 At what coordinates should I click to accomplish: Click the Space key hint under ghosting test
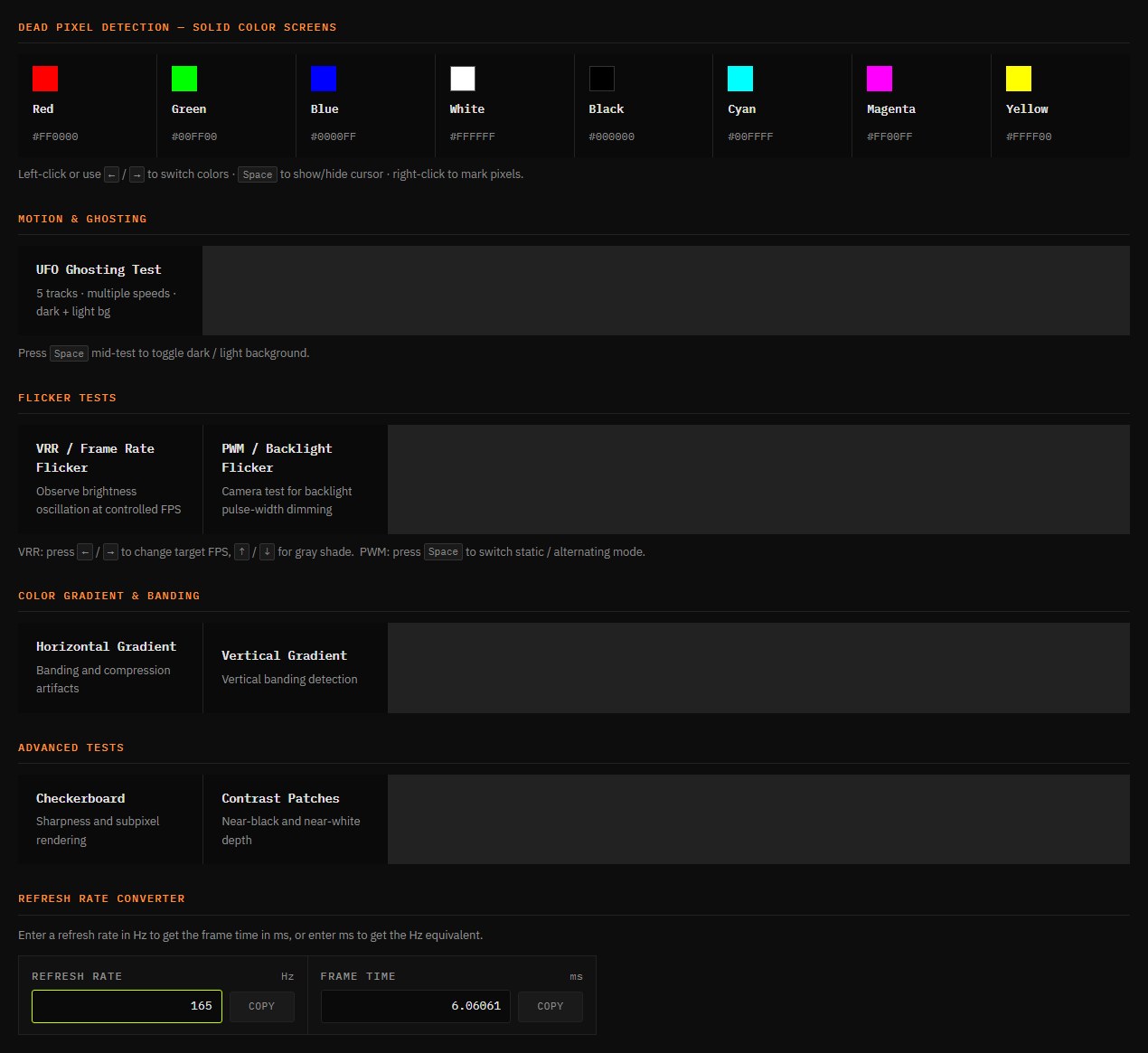tap(69, 353)
